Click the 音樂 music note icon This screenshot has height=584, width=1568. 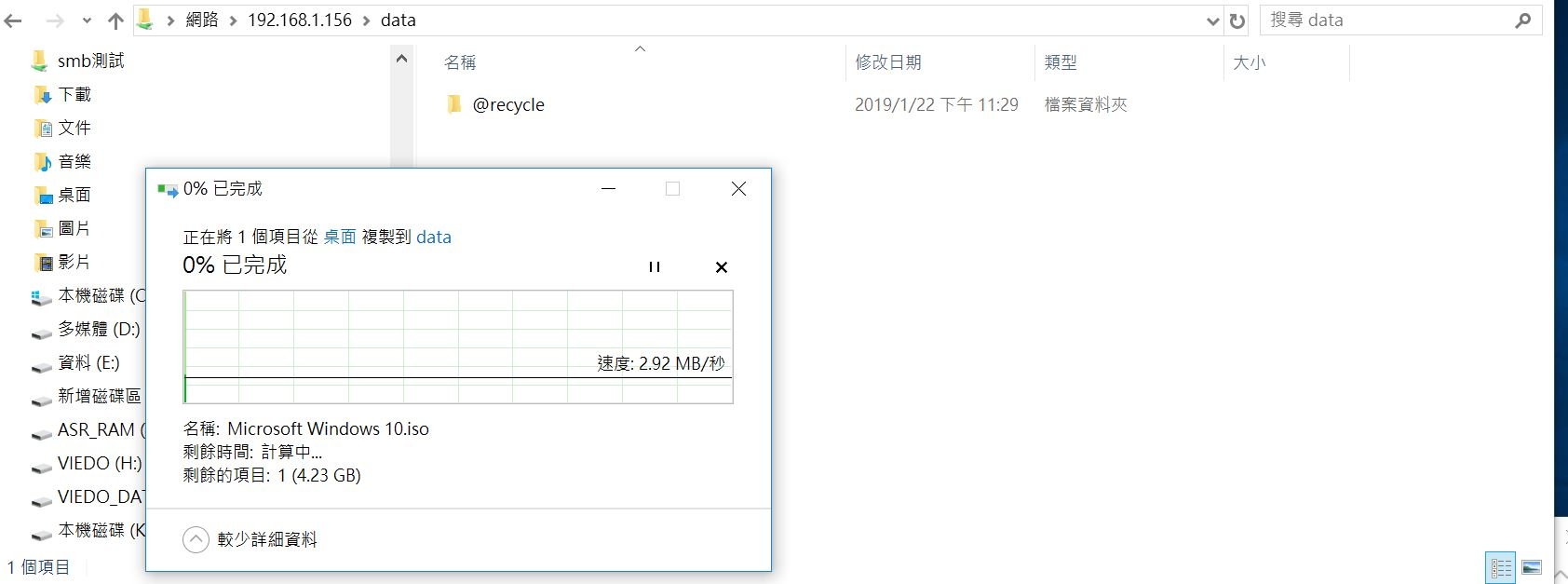tap(43, 162)
